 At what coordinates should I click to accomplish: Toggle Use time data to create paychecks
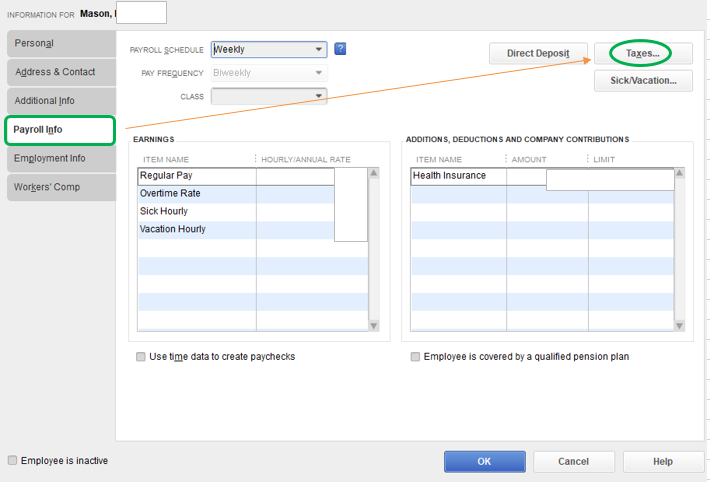point(141,357)
